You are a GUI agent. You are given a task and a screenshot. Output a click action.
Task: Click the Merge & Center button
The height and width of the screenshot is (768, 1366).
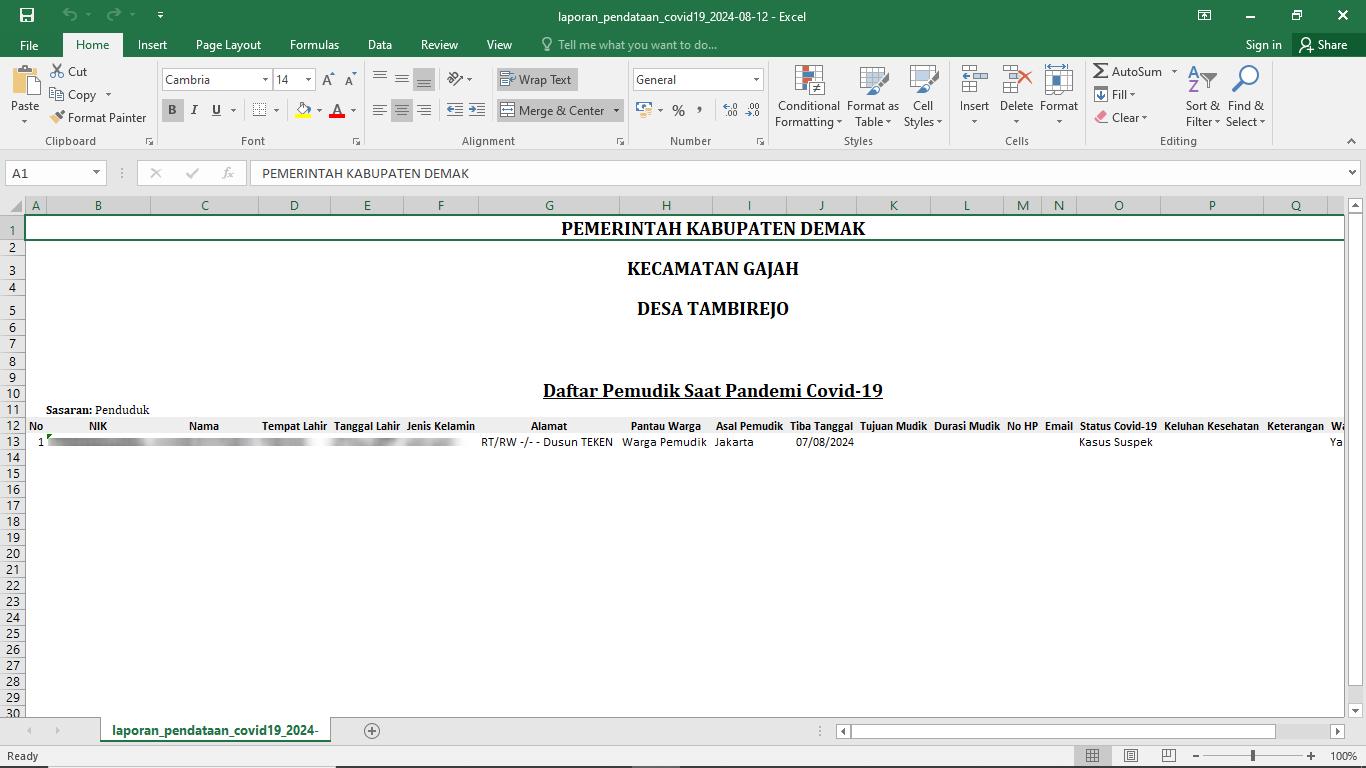coord(552,111)
